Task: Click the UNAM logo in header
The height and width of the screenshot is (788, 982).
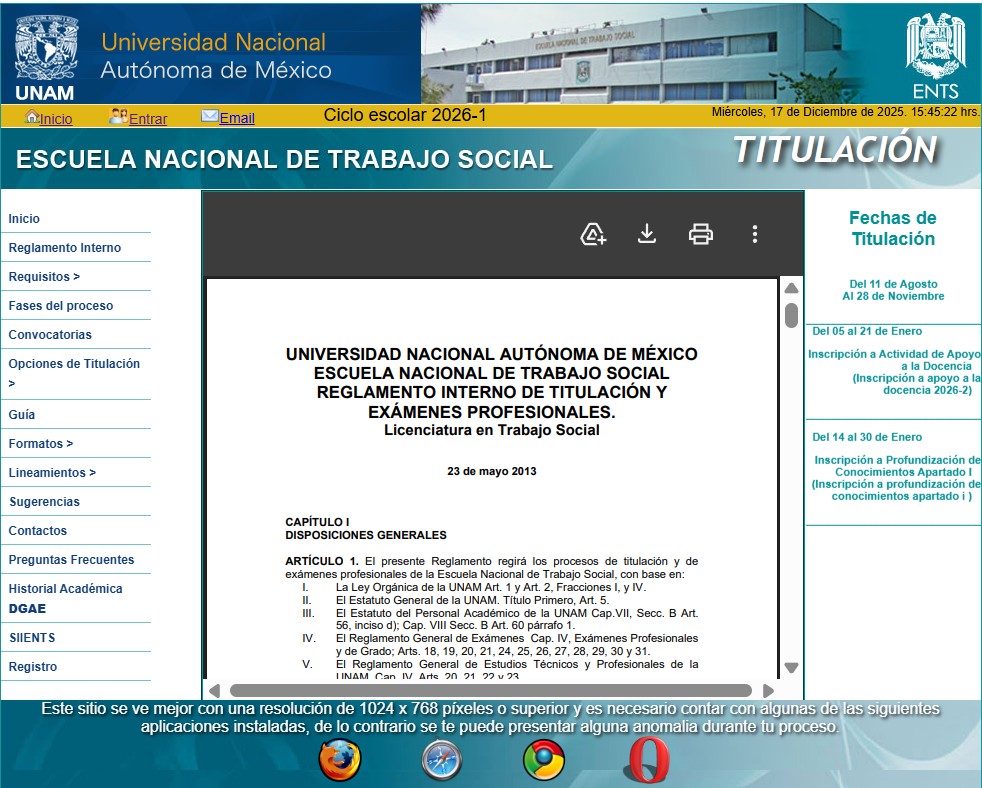Action: click(x=46, y=58)
